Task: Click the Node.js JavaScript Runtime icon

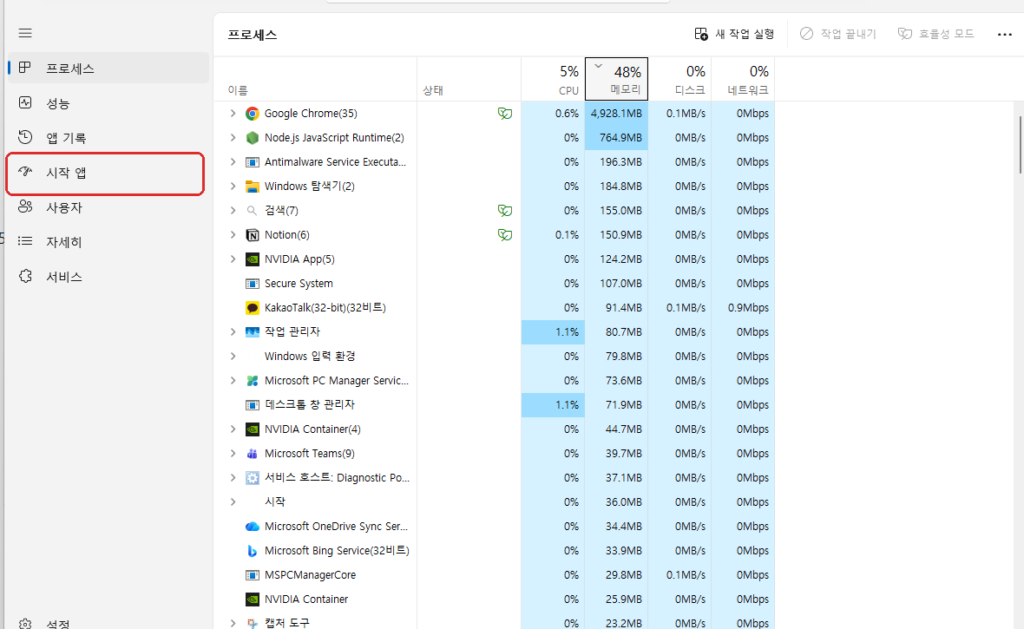Action: click(252, 138)
